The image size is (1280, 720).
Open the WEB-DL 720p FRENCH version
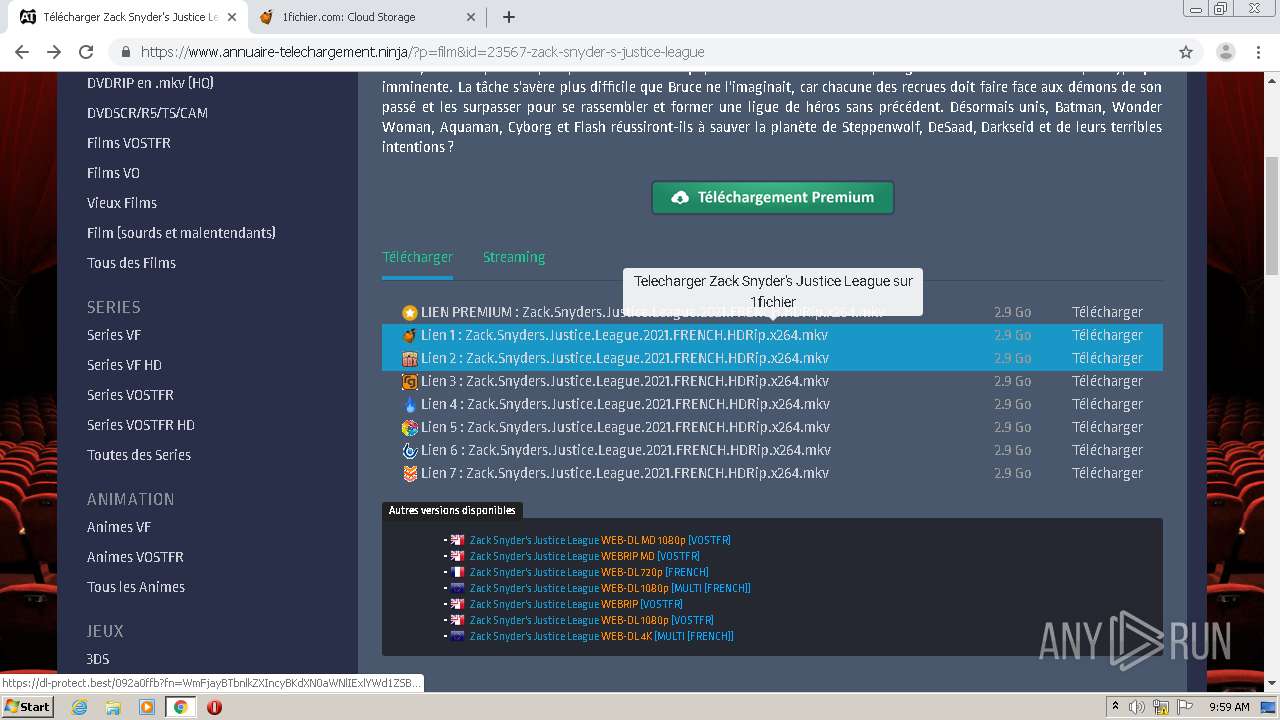(589, 572)
